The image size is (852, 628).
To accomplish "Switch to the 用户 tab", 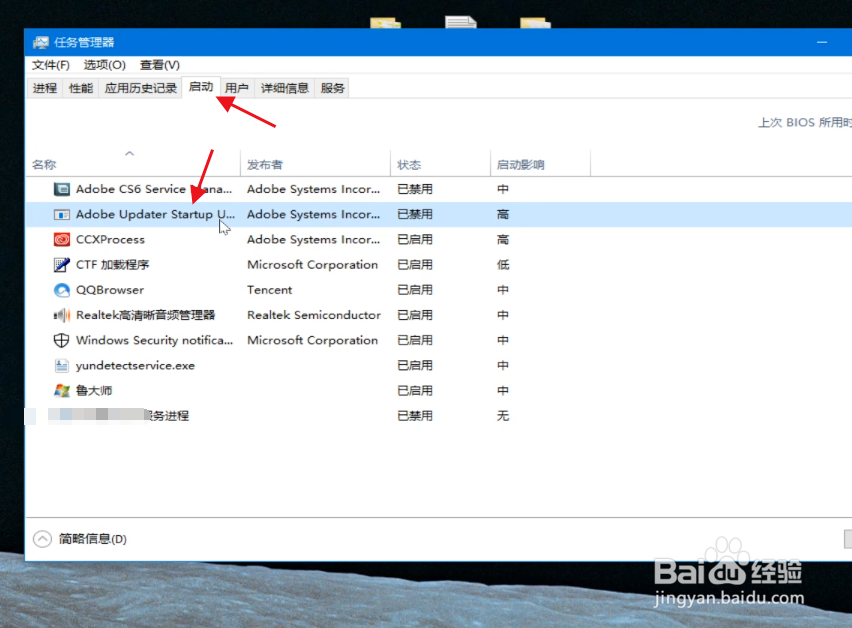I will tap(236, 88).
